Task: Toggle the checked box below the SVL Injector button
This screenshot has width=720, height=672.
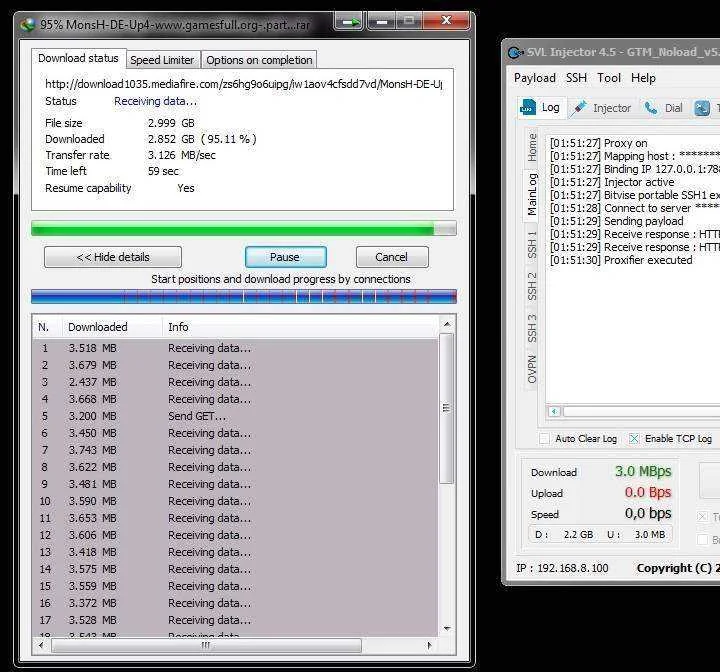Action: 703,517
